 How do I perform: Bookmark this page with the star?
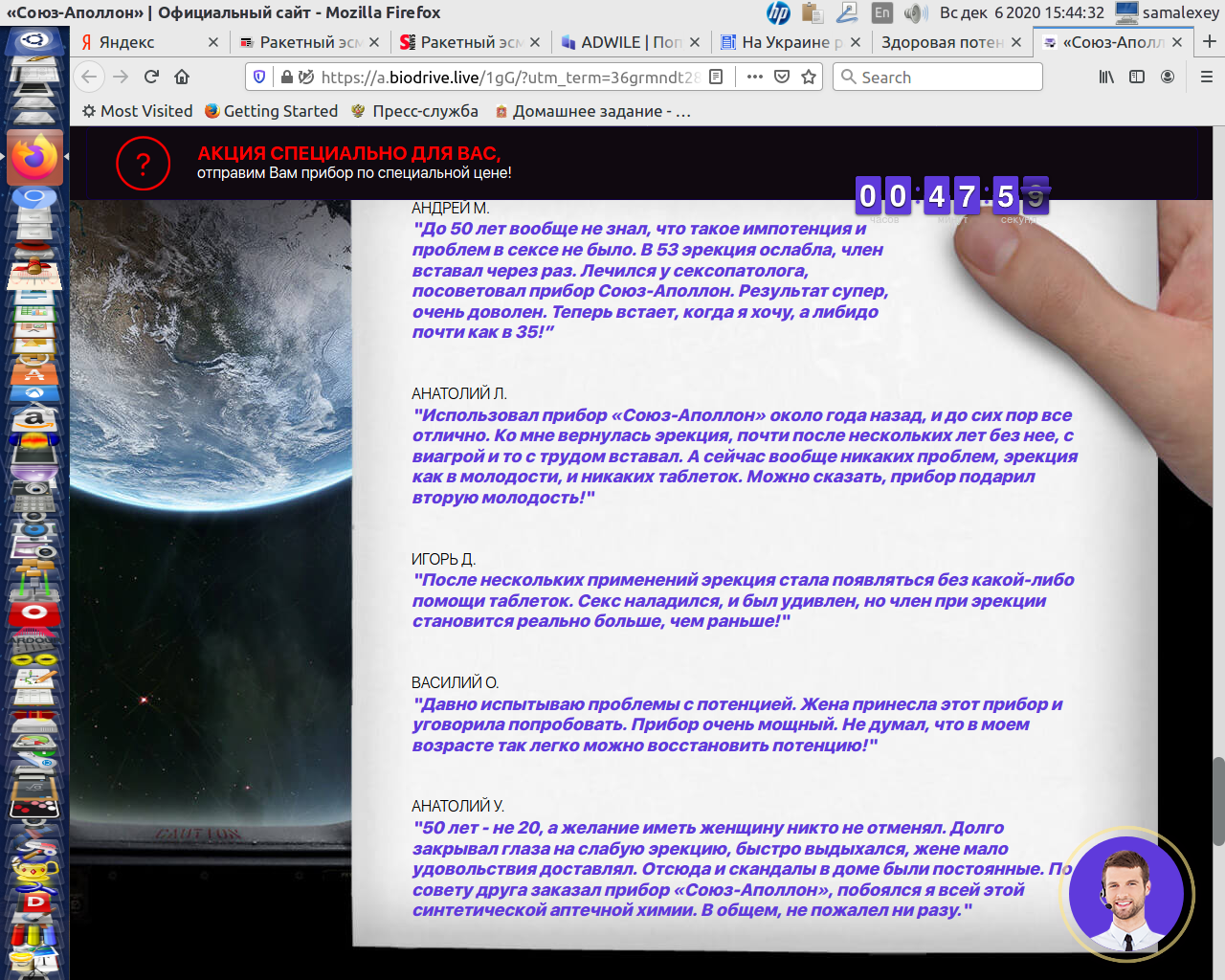click(x=809, y=77)
